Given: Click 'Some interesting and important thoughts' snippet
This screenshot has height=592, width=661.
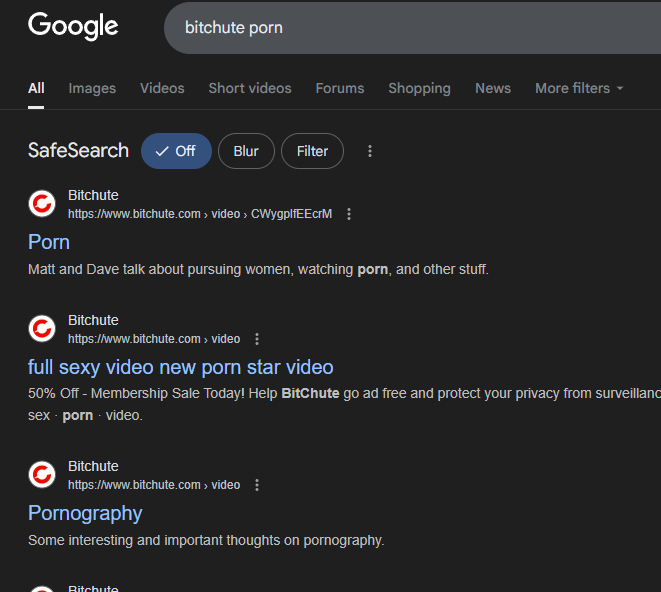Looking at the screenshot, I should 206,540.
